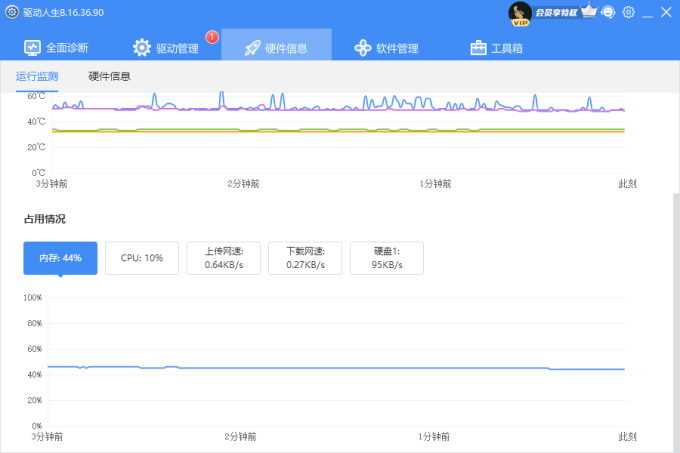This screenshot has height=453, width=680.
Task: Open settings gear in title bar
Action: tap(628, 12)
